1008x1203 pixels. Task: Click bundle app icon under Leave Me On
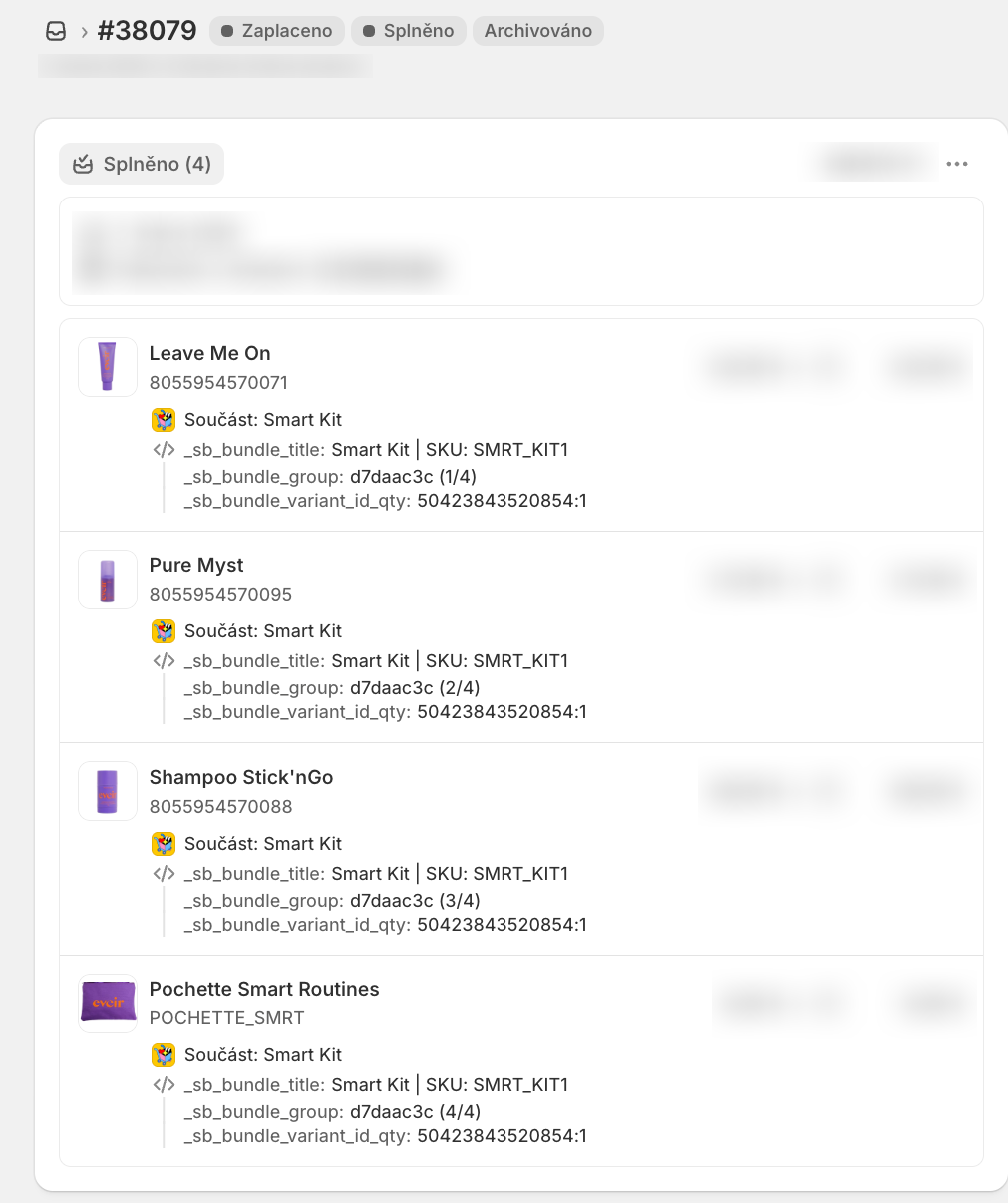pos(164,420)
